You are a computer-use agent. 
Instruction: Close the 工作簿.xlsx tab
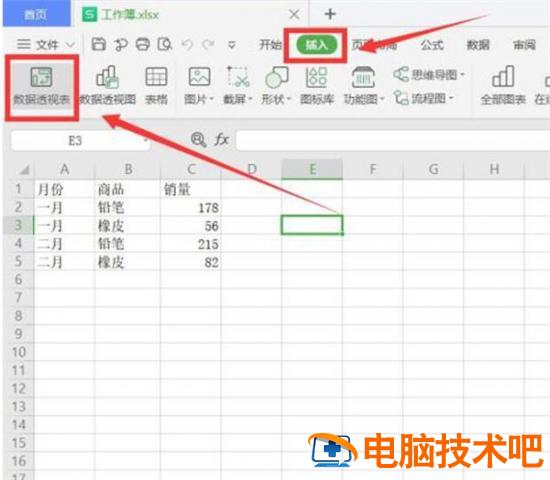coord(294,14)
